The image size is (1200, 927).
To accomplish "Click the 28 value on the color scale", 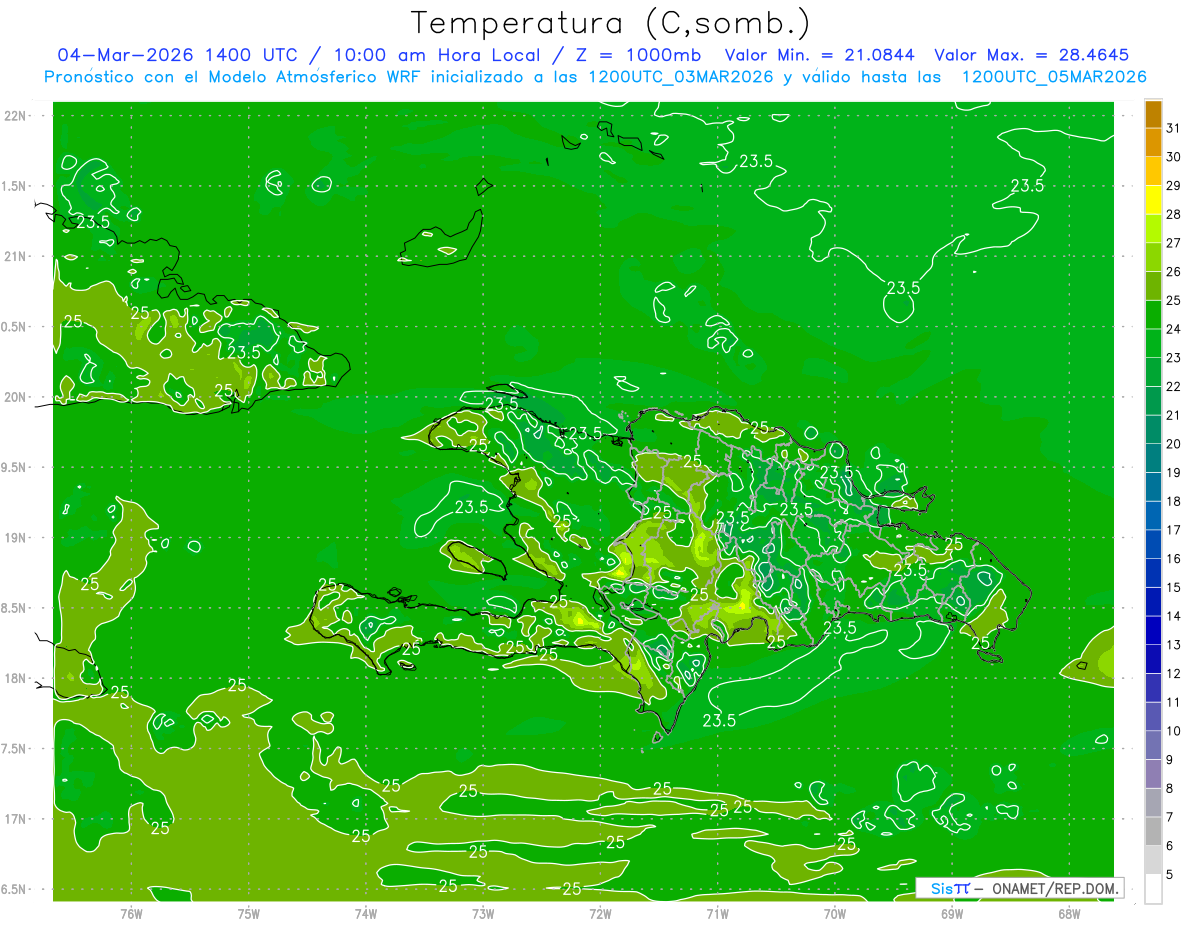I will [x=1173, y=214].
